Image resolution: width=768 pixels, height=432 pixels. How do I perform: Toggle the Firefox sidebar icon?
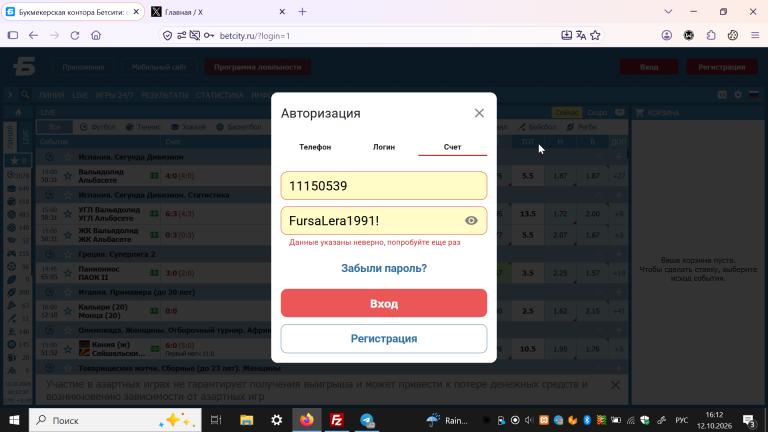13,35
